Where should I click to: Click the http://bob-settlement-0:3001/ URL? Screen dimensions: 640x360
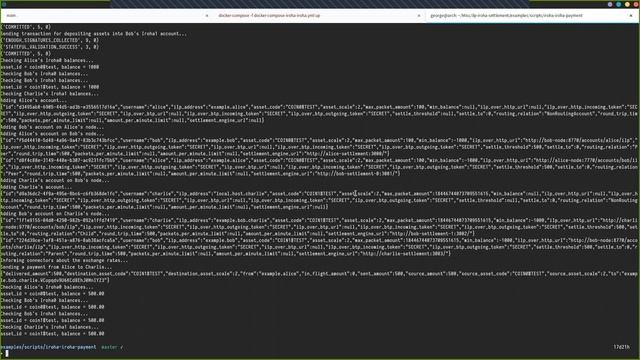point(357,173)
